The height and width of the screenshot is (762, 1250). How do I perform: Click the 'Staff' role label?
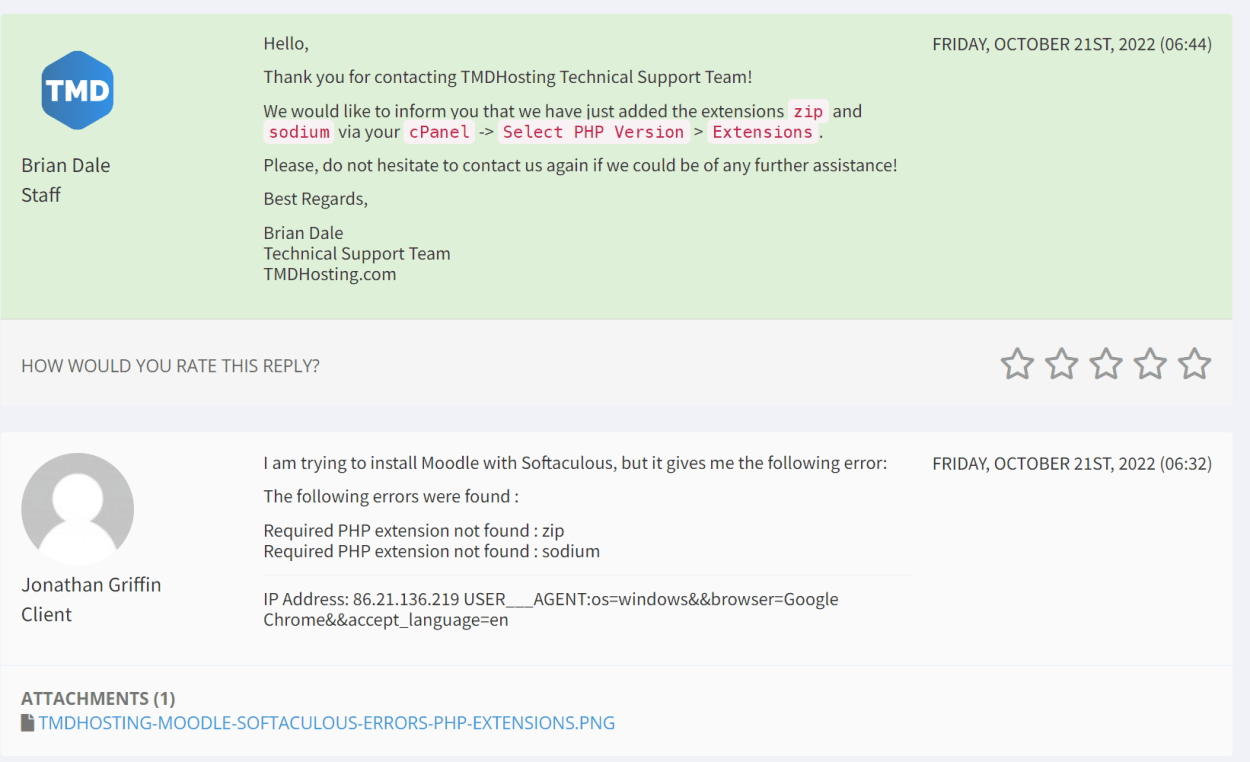(41, 195)
